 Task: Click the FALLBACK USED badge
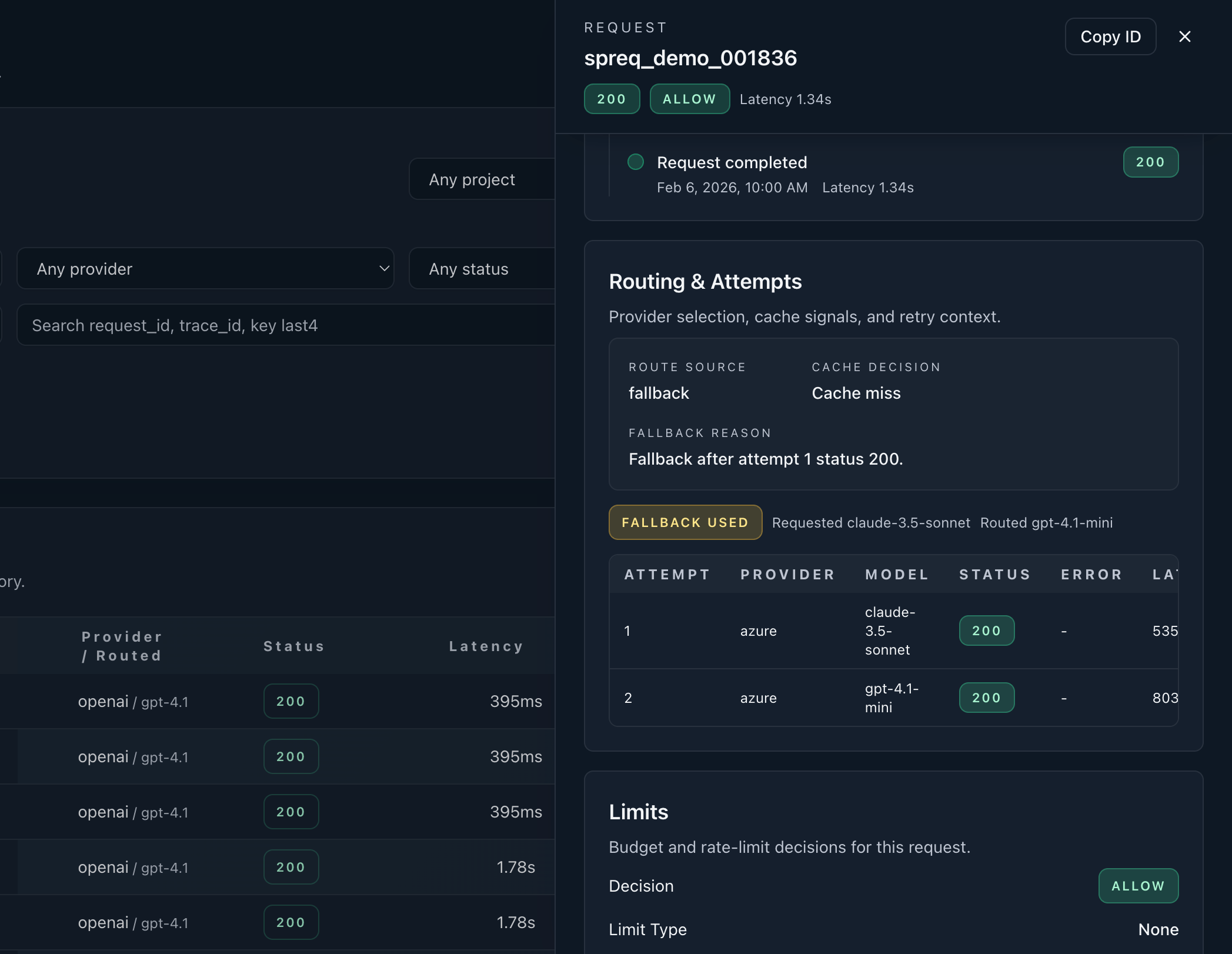click(685, 522)
